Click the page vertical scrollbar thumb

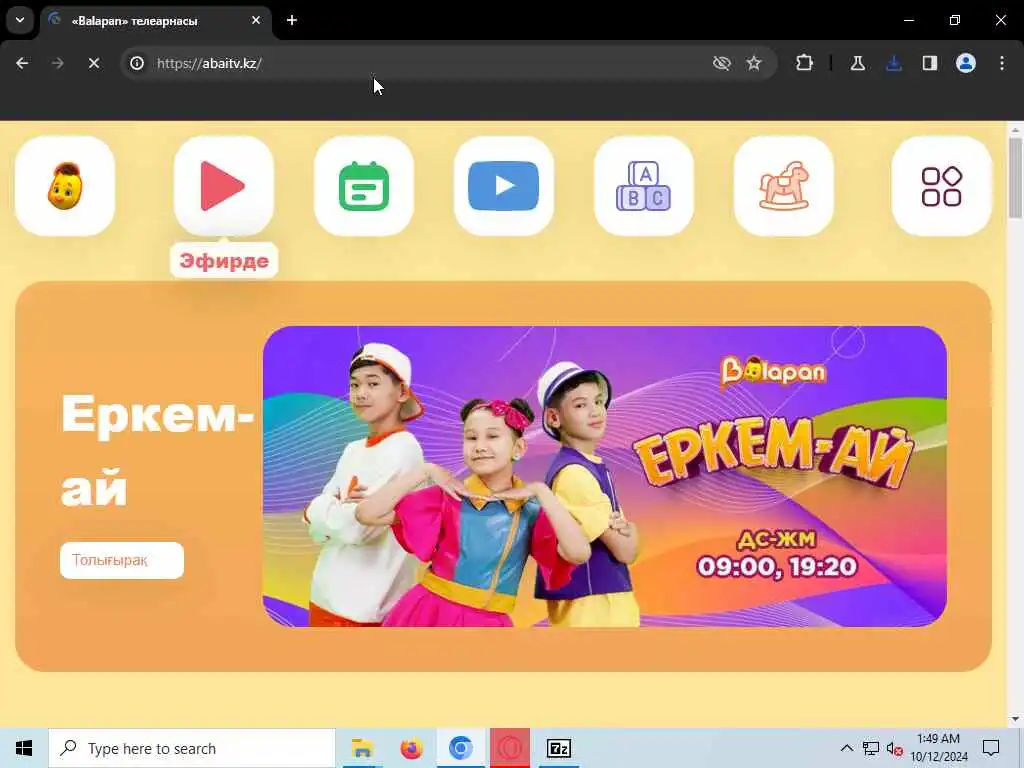(1015, 178)
